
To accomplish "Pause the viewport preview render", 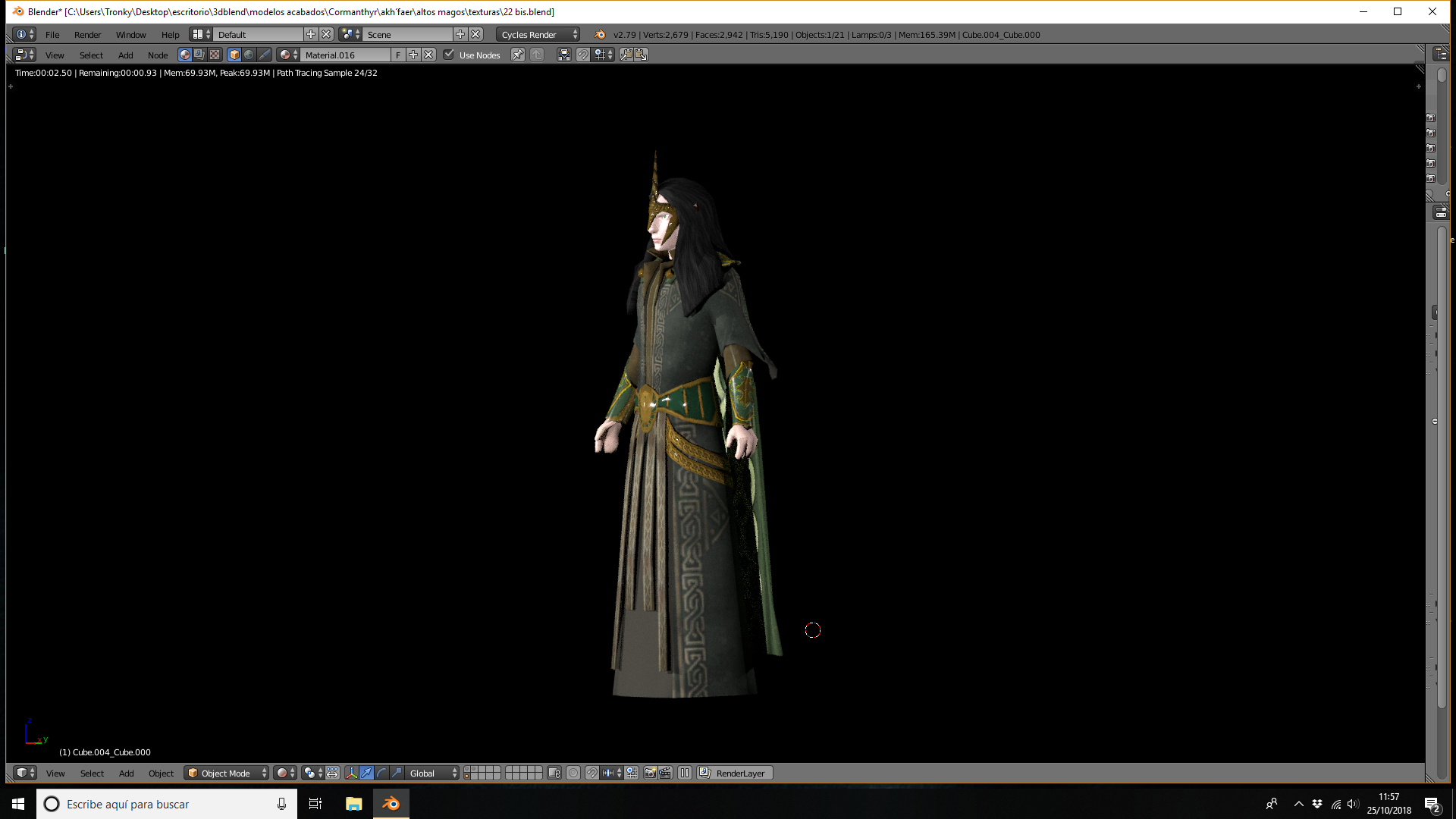I will pyautogui.click(x=685, y=773).
